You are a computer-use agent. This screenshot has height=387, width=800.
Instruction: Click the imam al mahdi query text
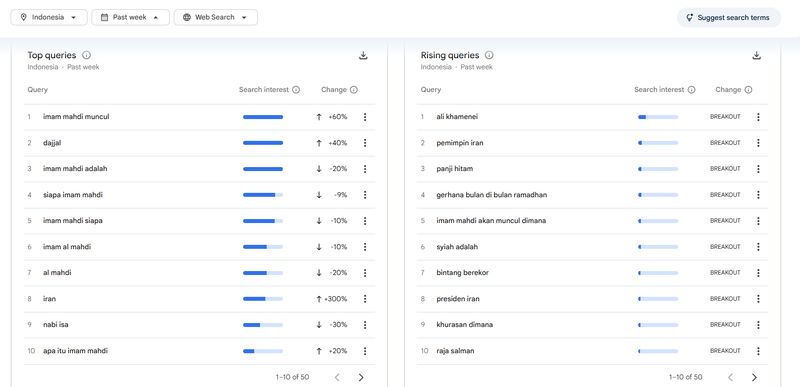tap(67, 247)
